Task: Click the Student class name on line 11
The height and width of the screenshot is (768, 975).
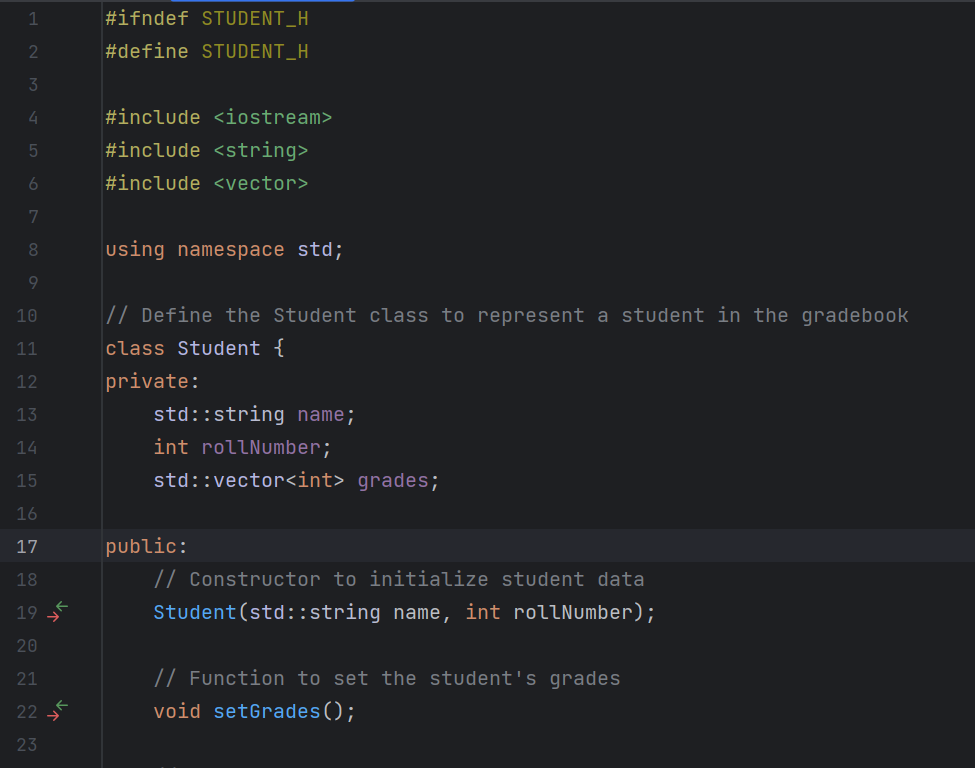Action: tap(219, 348)
